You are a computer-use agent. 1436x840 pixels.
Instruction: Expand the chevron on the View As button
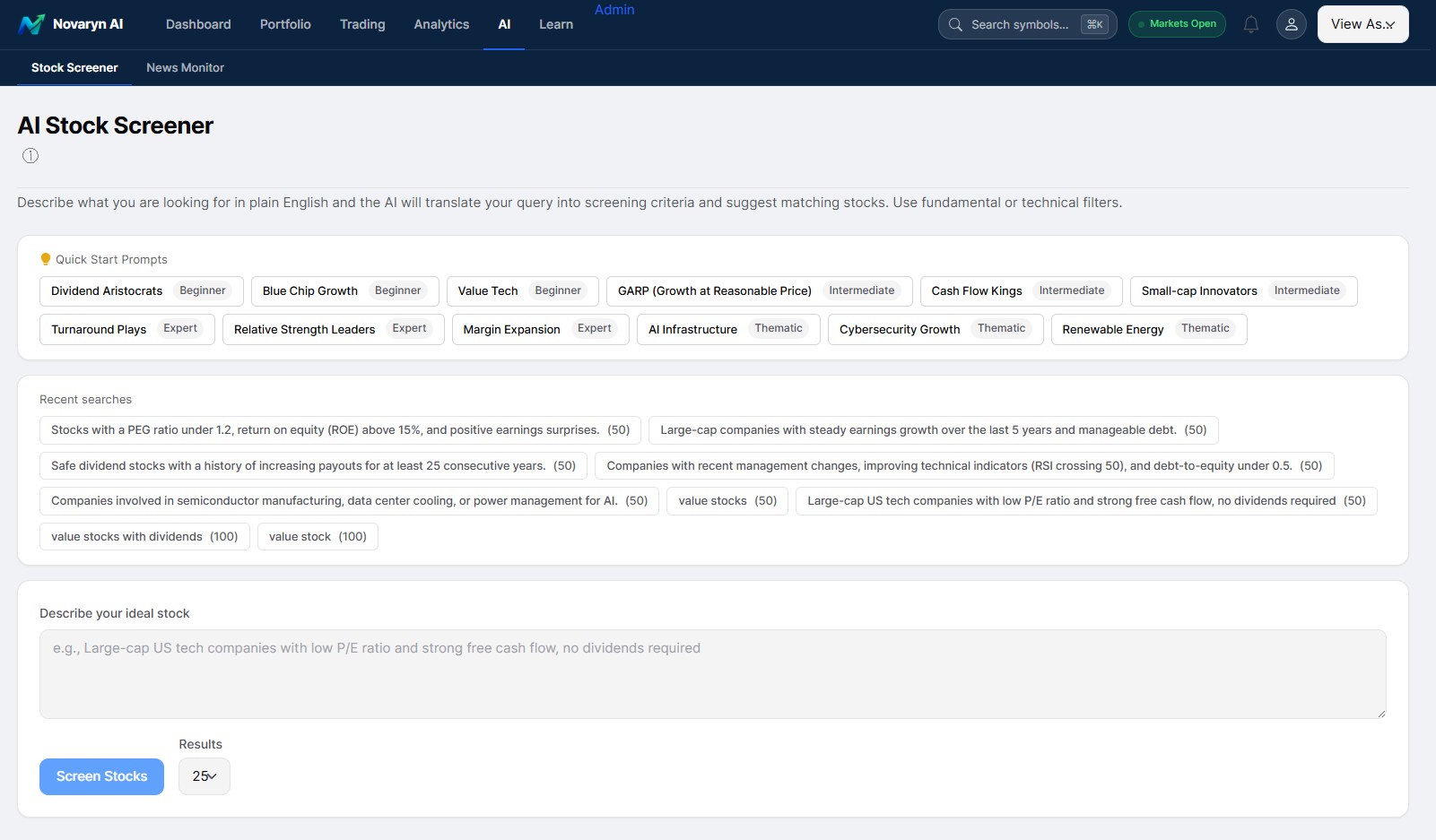pyautogui.click(x=1389, y=26)
